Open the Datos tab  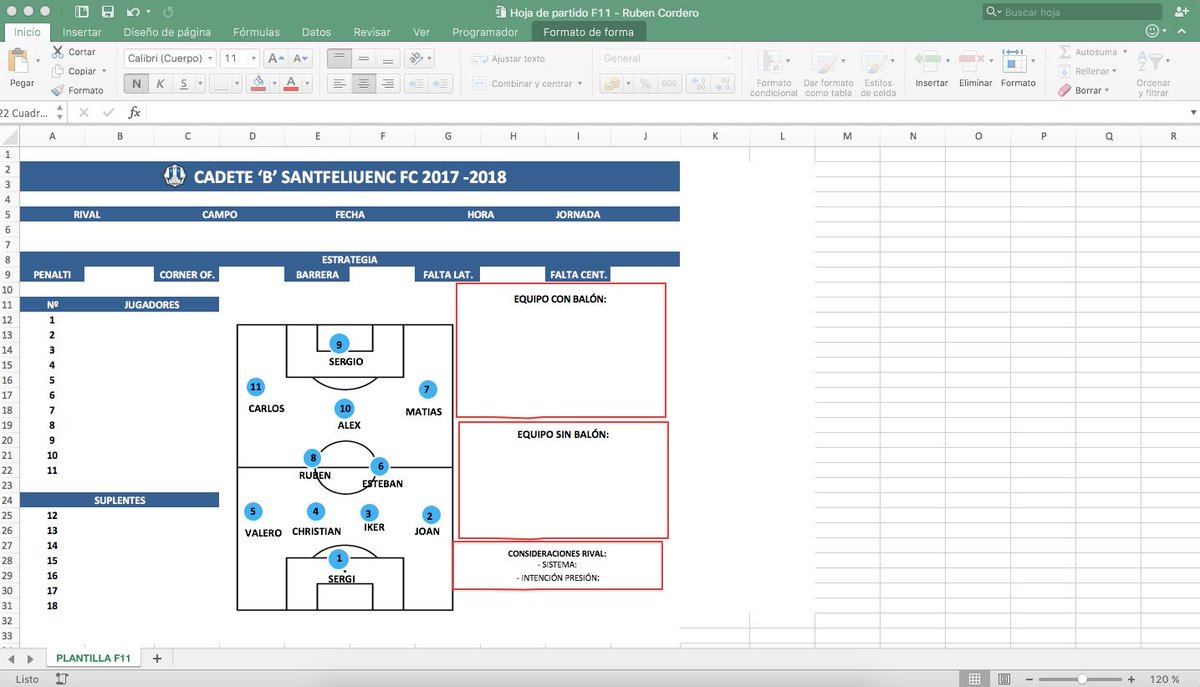pyautogui.click(x=316, y=32)
